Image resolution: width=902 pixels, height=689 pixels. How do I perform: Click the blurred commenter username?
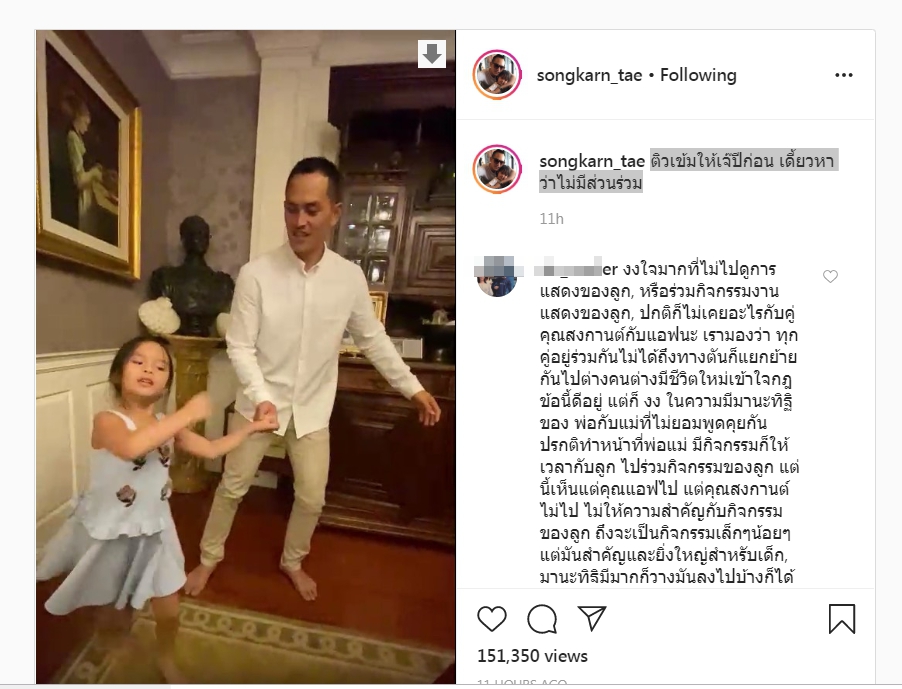(576, 269)
